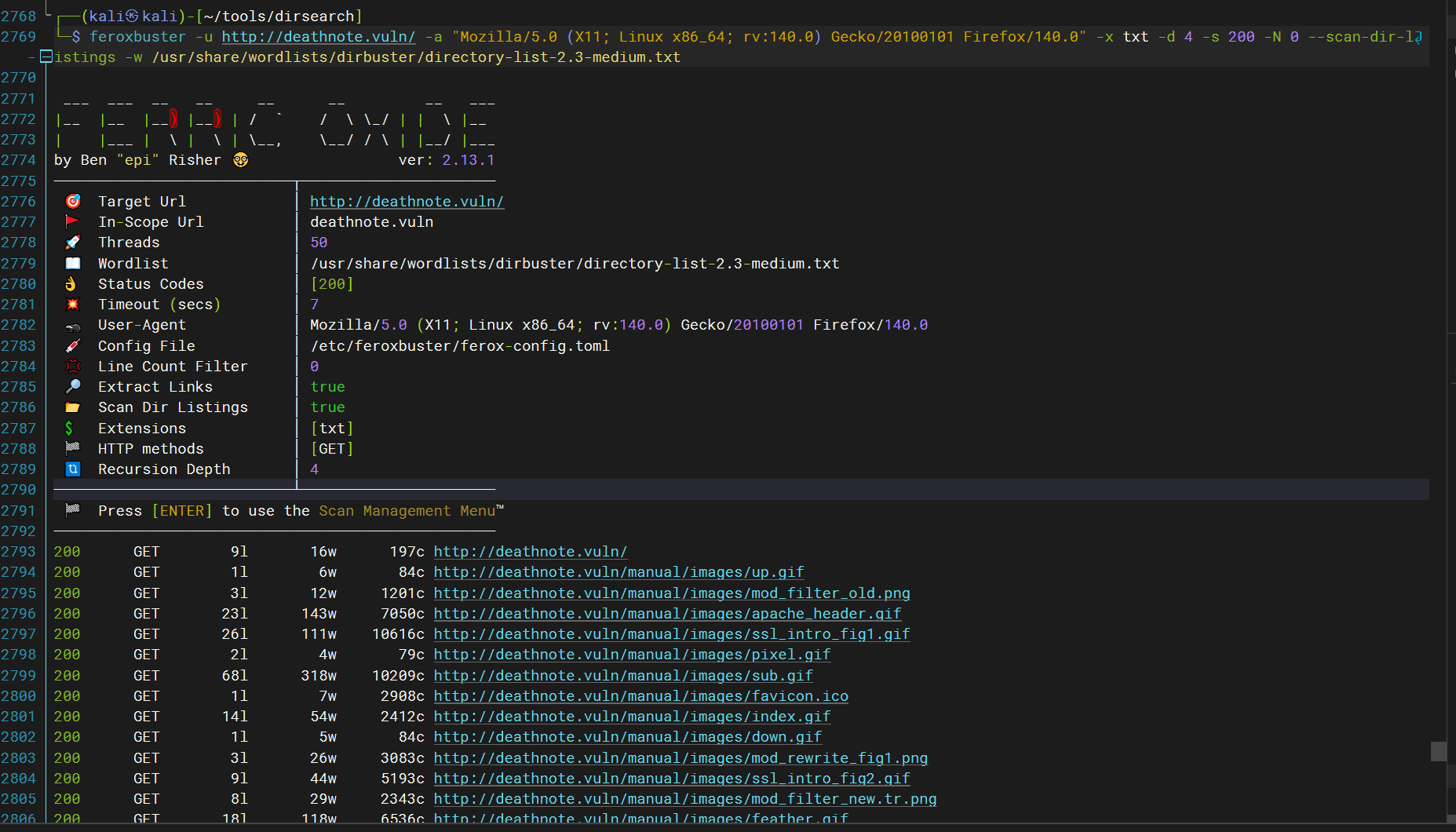This screenshot has width=1456, height=832.
Task: Click the explosion icon beside Timeout (secs)
Action: (x=73, y=305)
